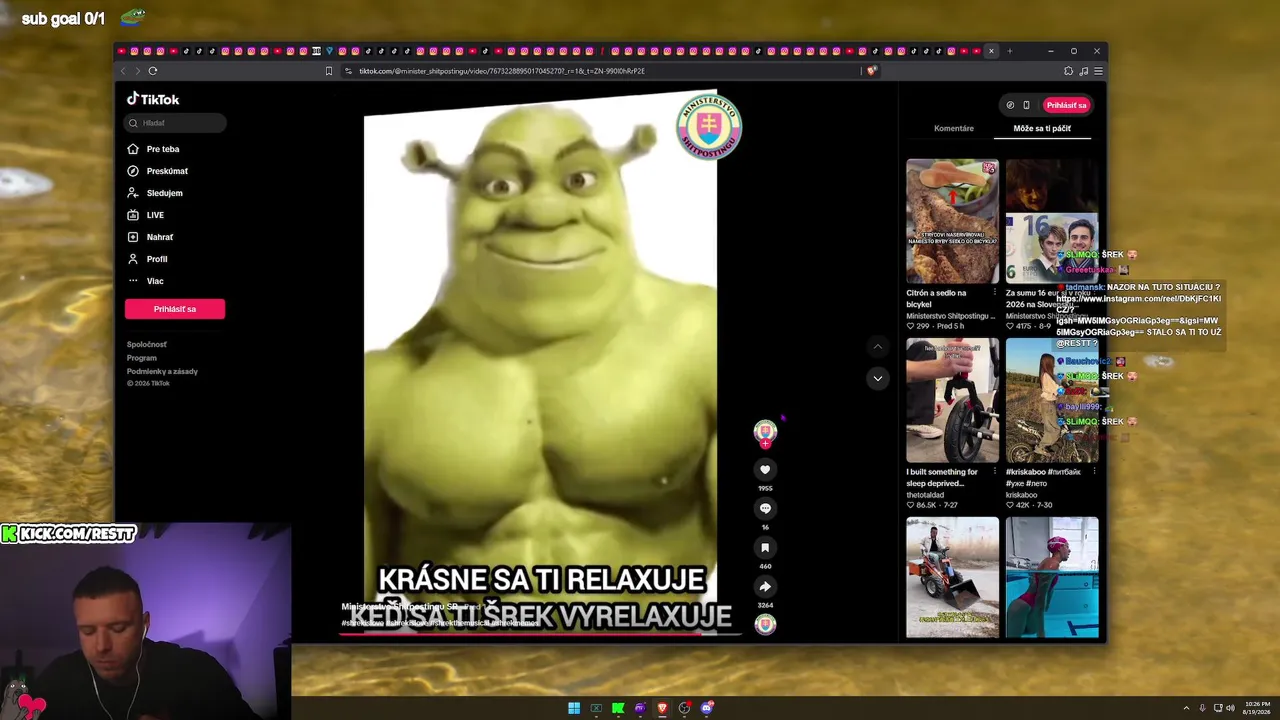Click the phone app icon in header
This screenshot has width=1280, height=720.
tap(1026, 105)
